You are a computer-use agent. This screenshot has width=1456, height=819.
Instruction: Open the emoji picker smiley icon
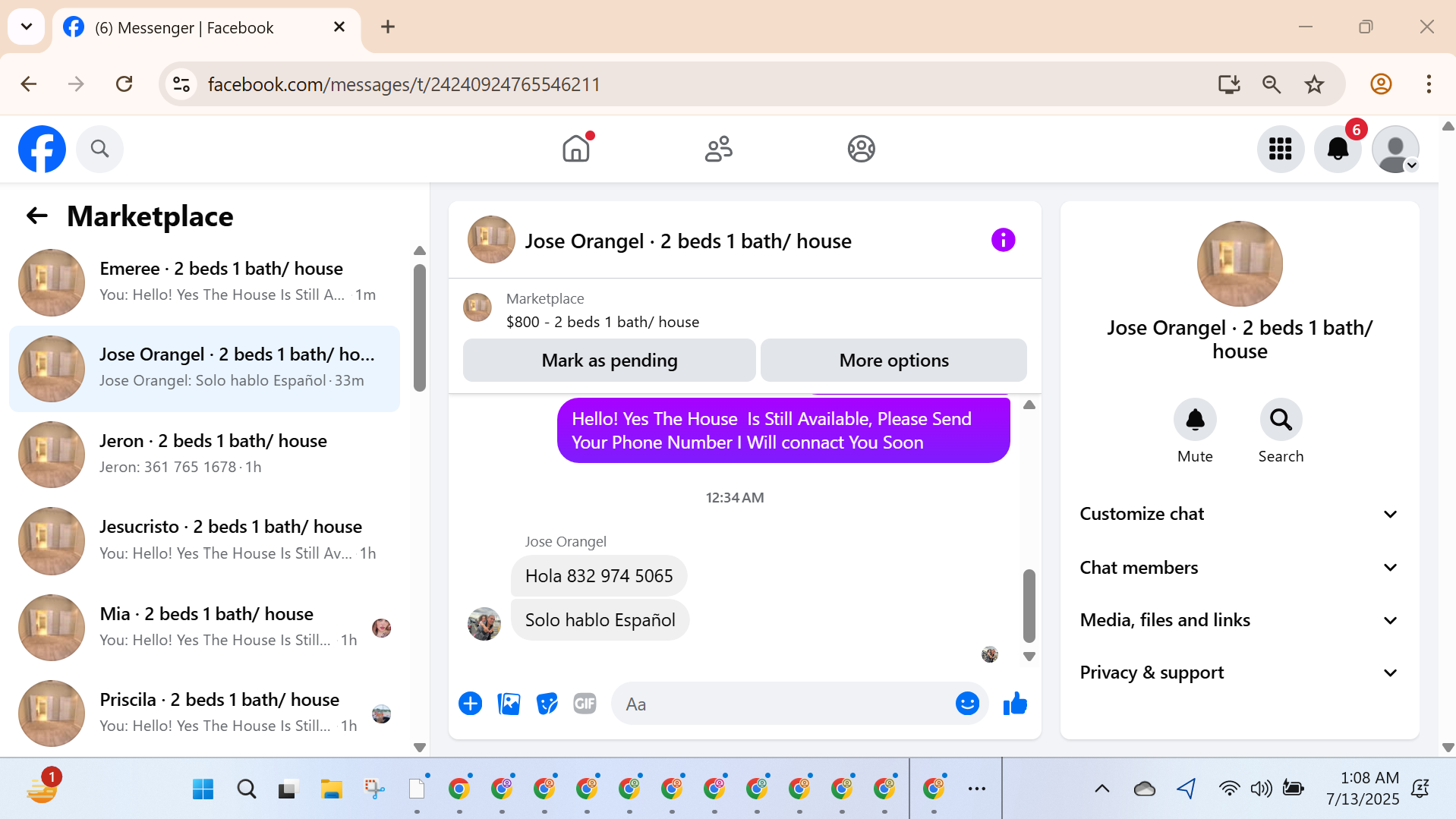(x=967, y=704)
